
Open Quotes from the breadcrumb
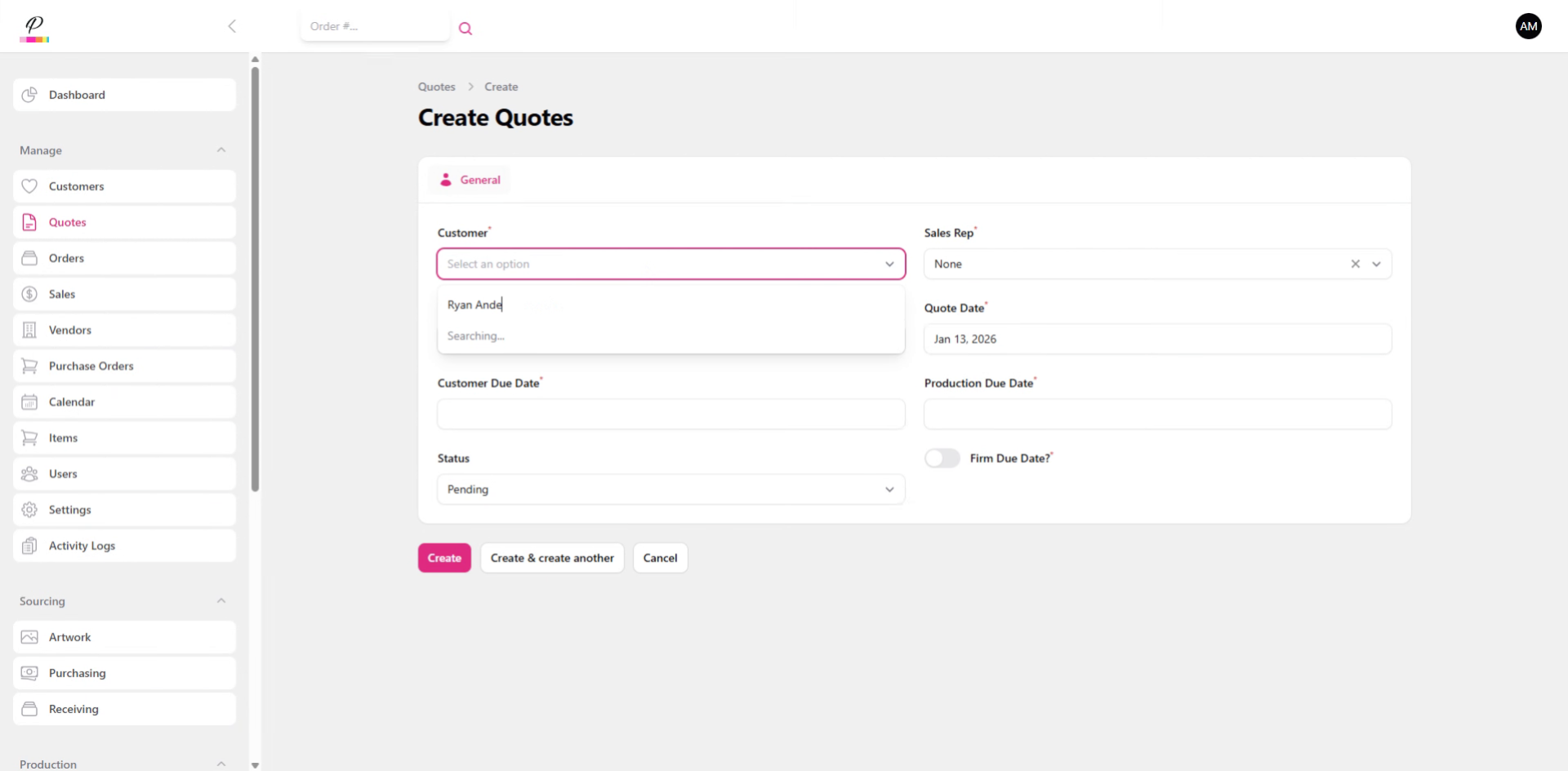(x=436, y=86)
